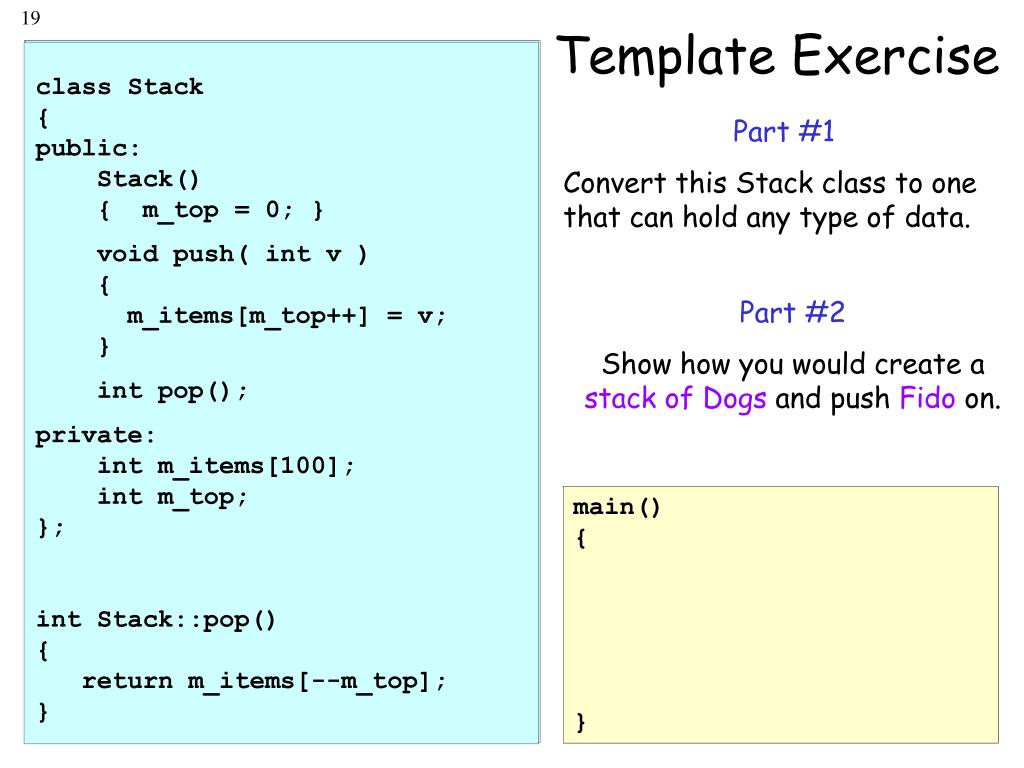
Task: Click the slide number 19
Action: [31, 18]
